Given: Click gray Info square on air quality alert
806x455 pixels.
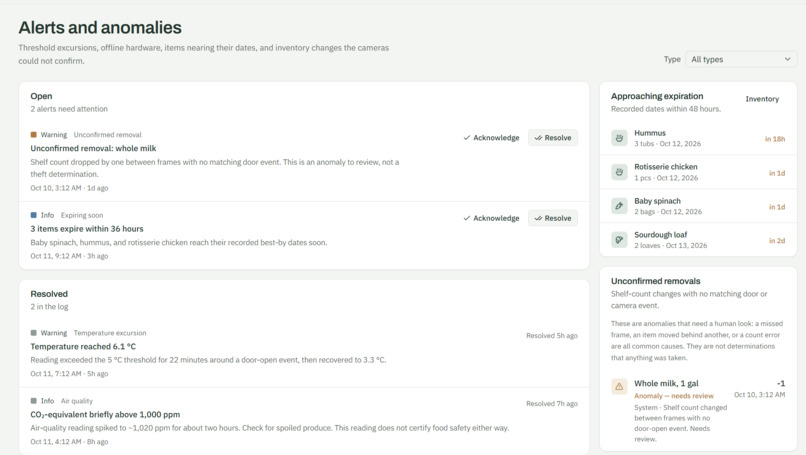Looking at the screenshot, I should (x=33, y=401).
